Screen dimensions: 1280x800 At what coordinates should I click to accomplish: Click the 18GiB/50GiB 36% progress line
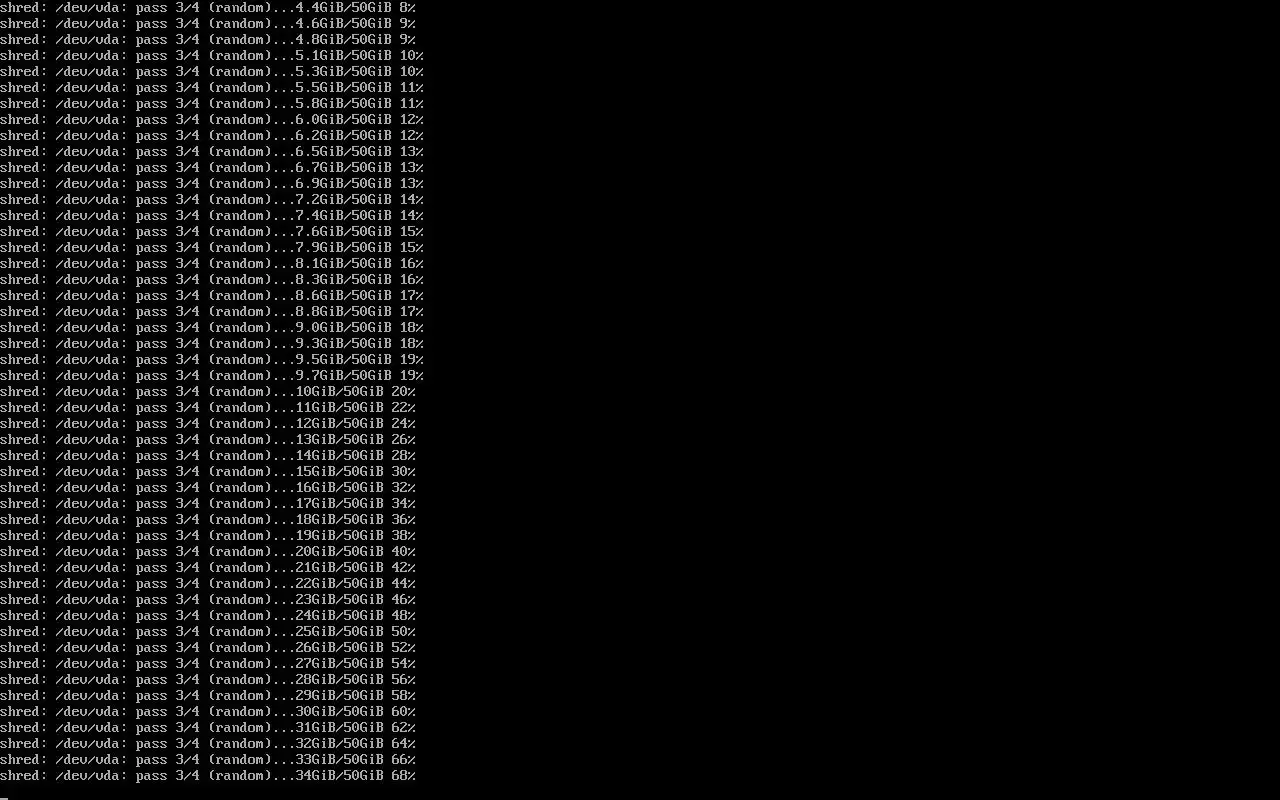pos(208,520)
